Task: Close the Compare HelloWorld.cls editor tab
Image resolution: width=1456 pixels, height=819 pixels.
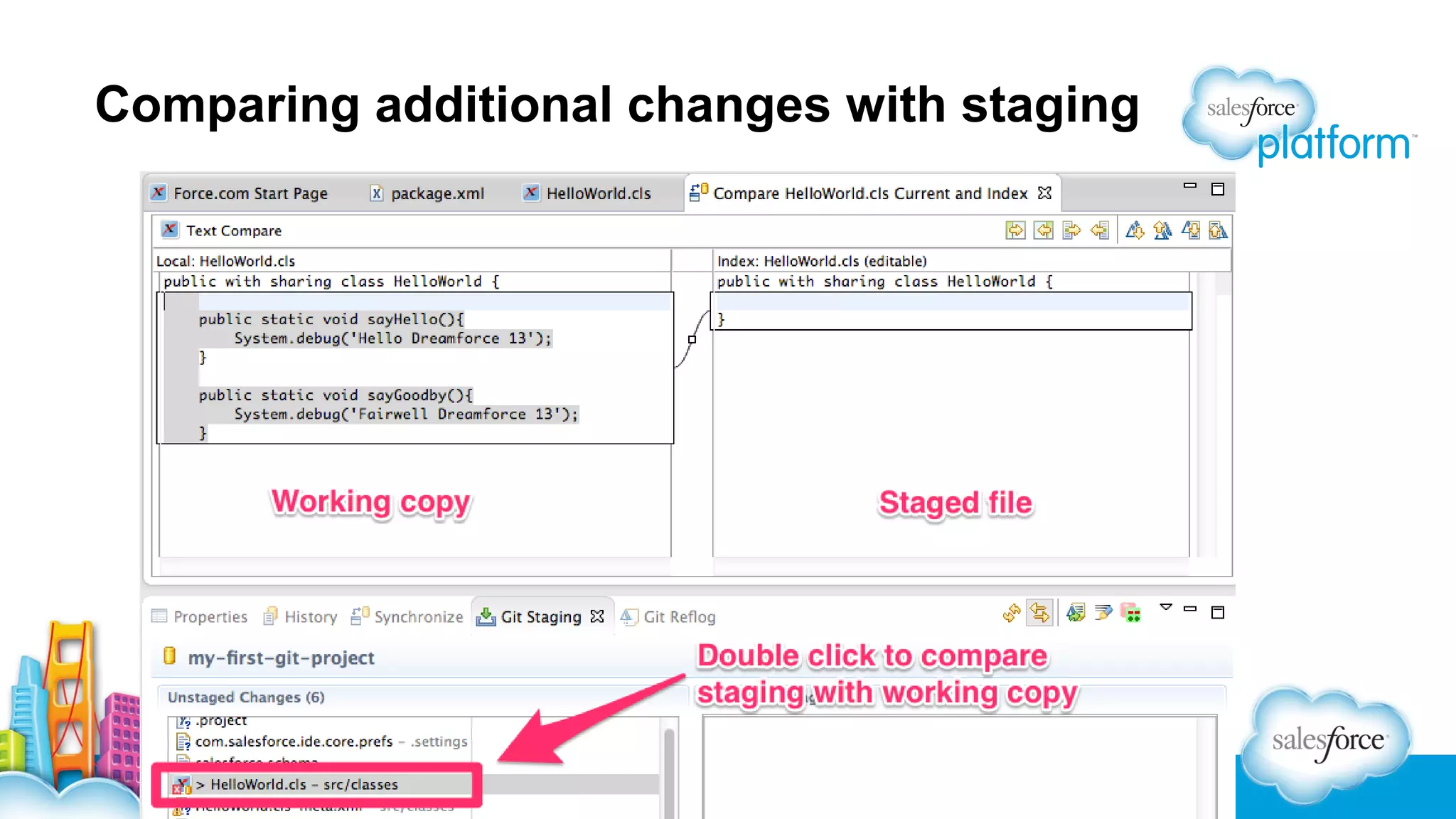Action: [x=1044, y=193]
